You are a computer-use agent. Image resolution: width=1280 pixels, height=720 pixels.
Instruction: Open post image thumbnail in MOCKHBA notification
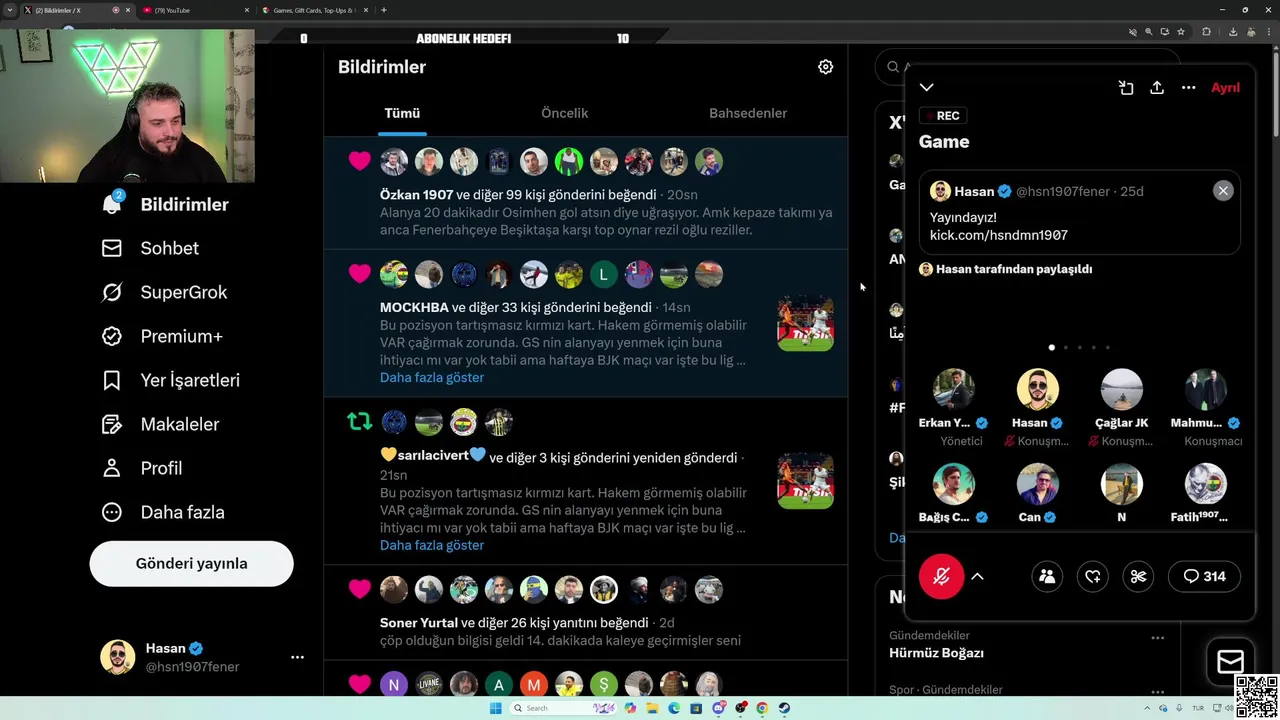point(805,322)
